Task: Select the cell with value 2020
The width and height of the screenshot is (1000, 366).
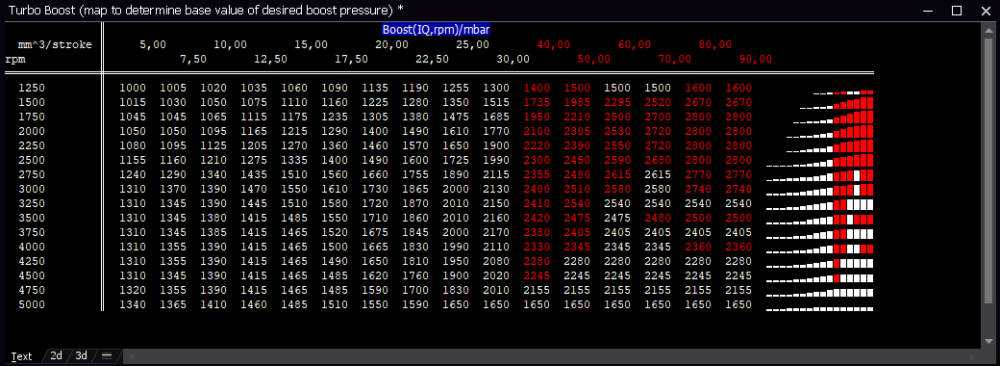Action: pos(496,276)
